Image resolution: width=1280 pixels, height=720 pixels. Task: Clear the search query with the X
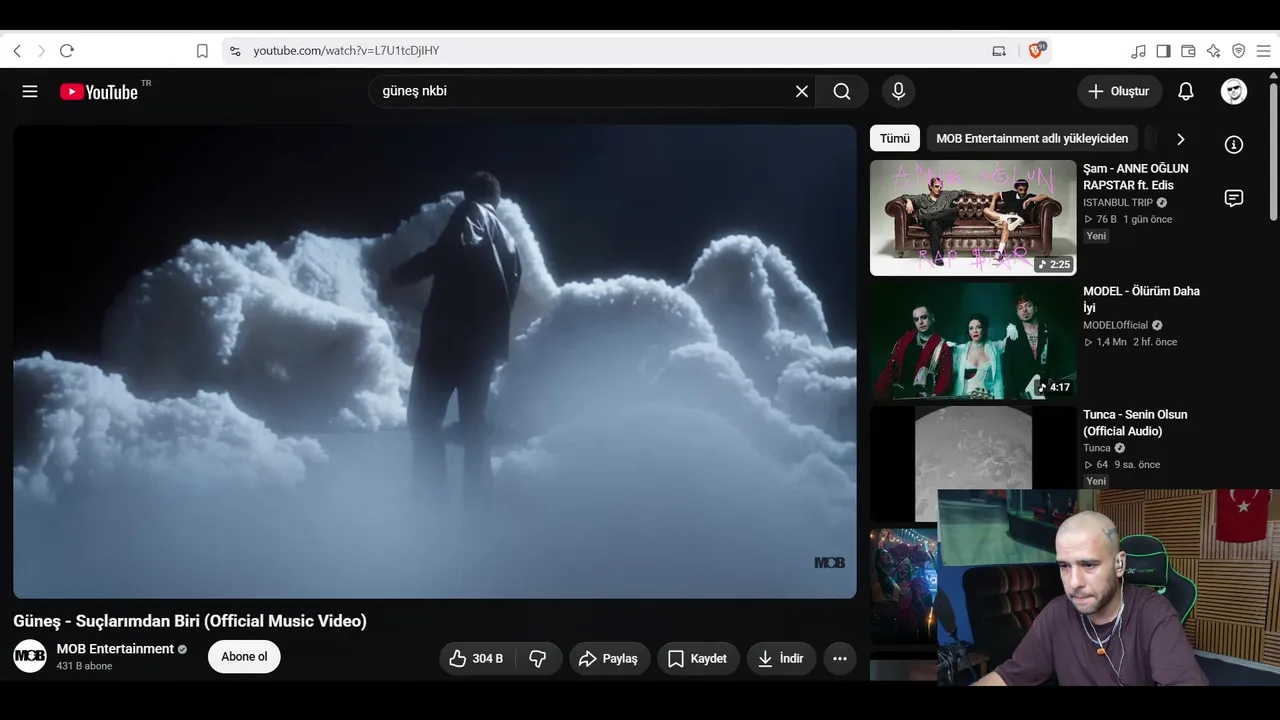tap(802, 91)
